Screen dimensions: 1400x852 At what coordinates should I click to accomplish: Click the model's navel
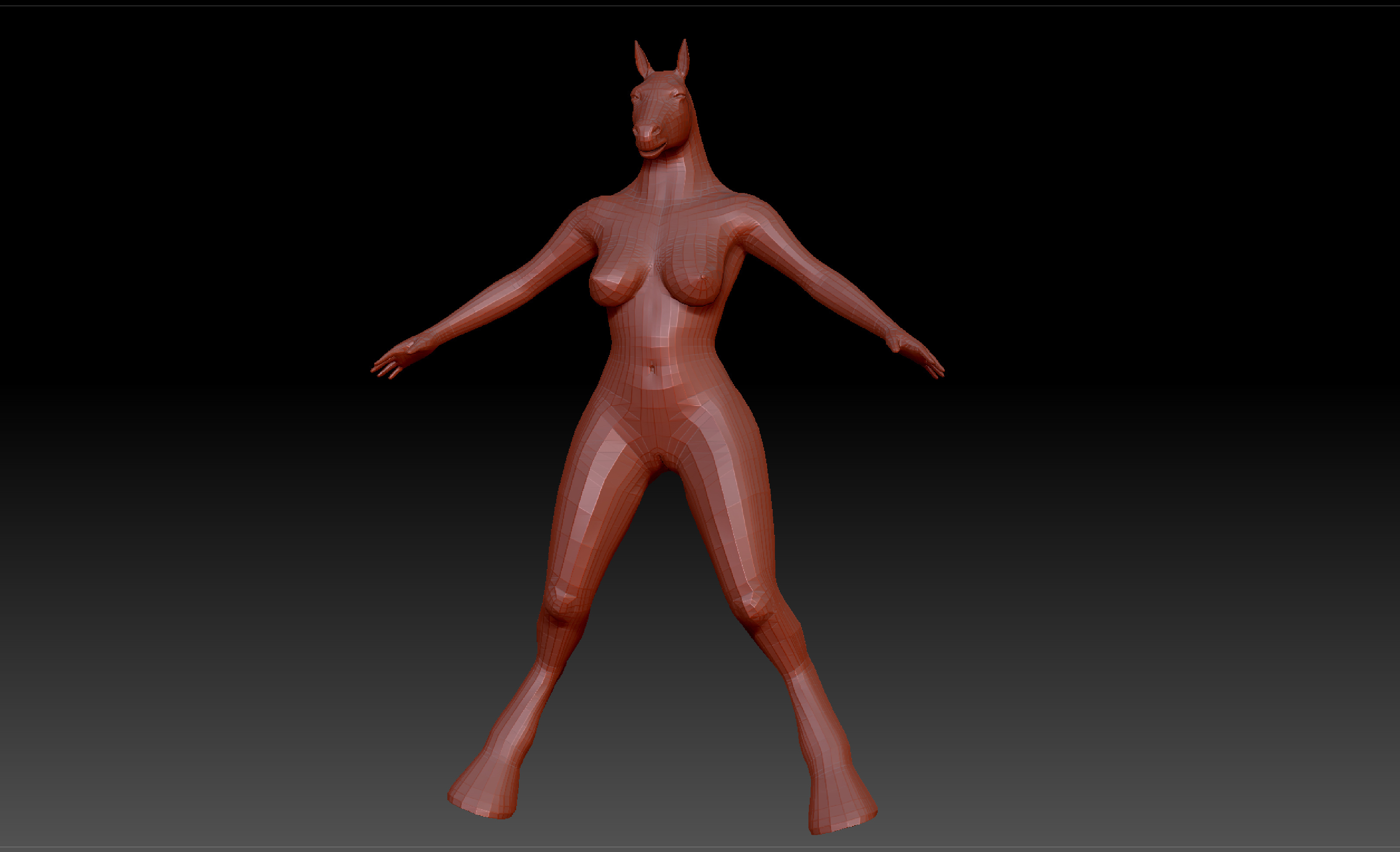[x=653, y=369]
